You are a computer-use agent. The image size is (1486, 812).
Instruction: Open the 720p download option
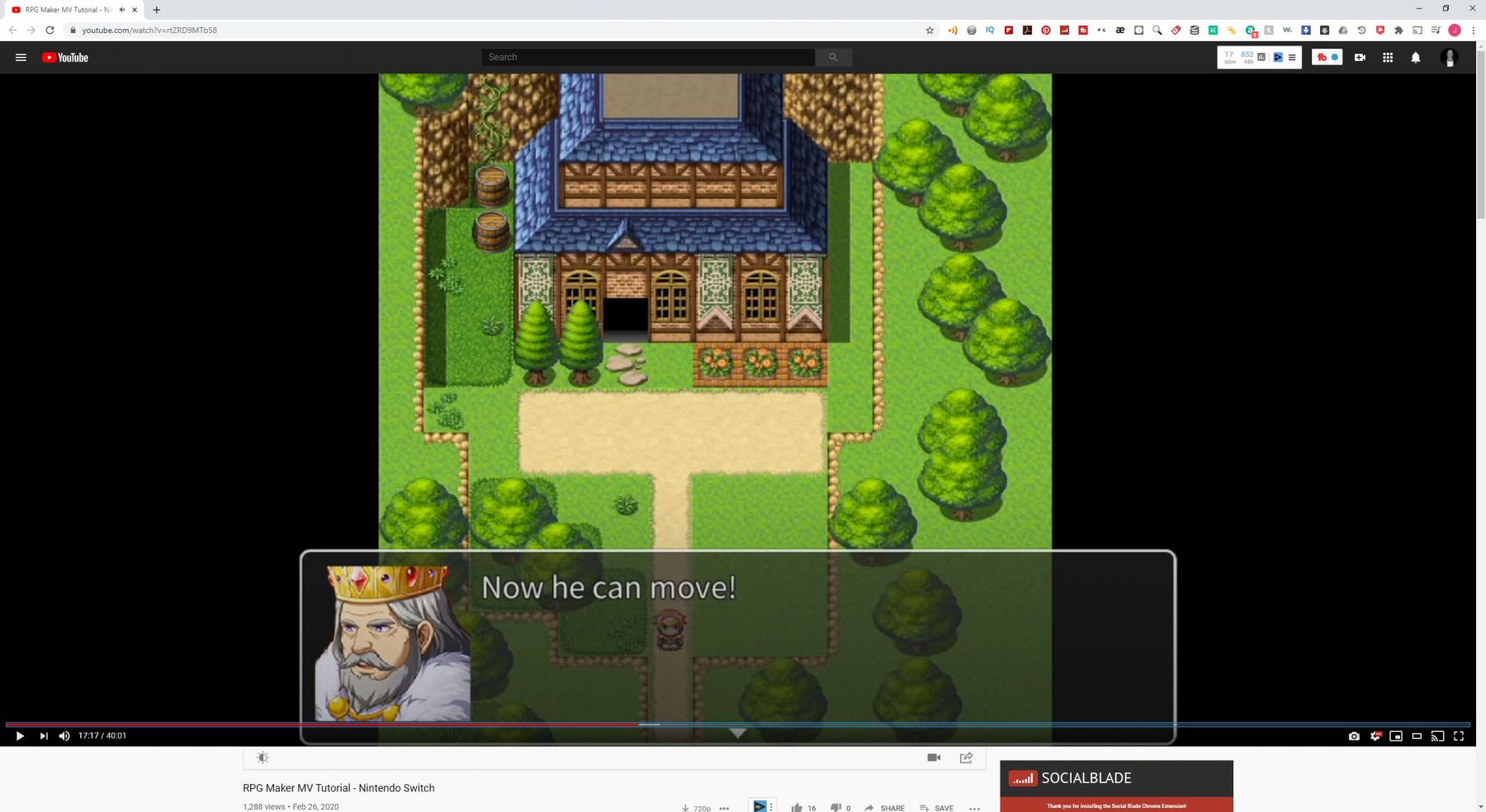click(x=696, y=808)
